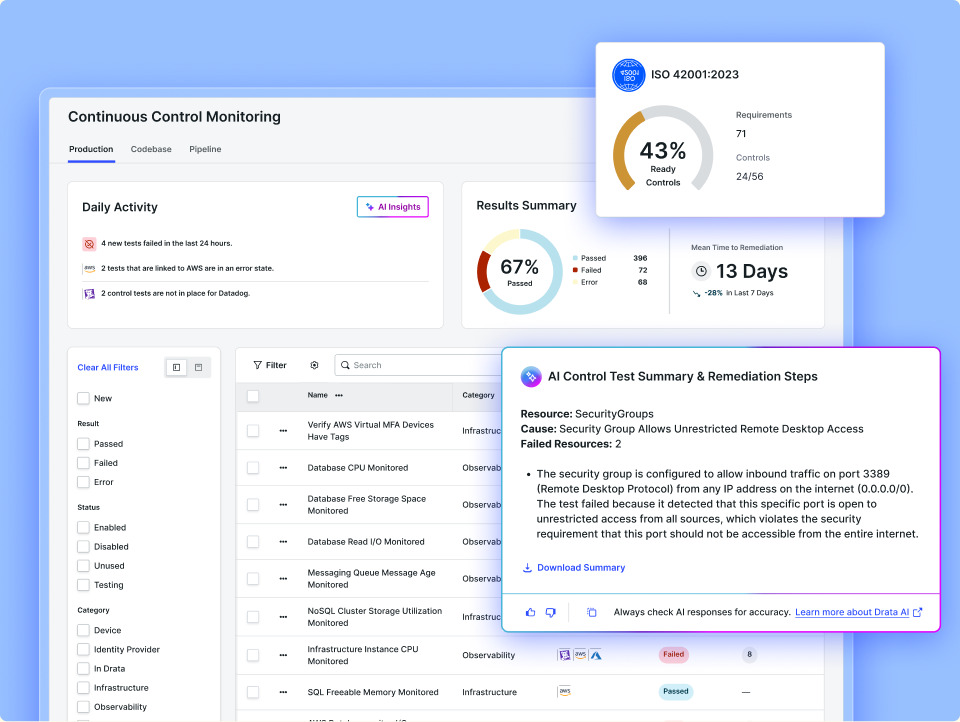
Task: Click the Failed status badge
Action: pos(673,654)
